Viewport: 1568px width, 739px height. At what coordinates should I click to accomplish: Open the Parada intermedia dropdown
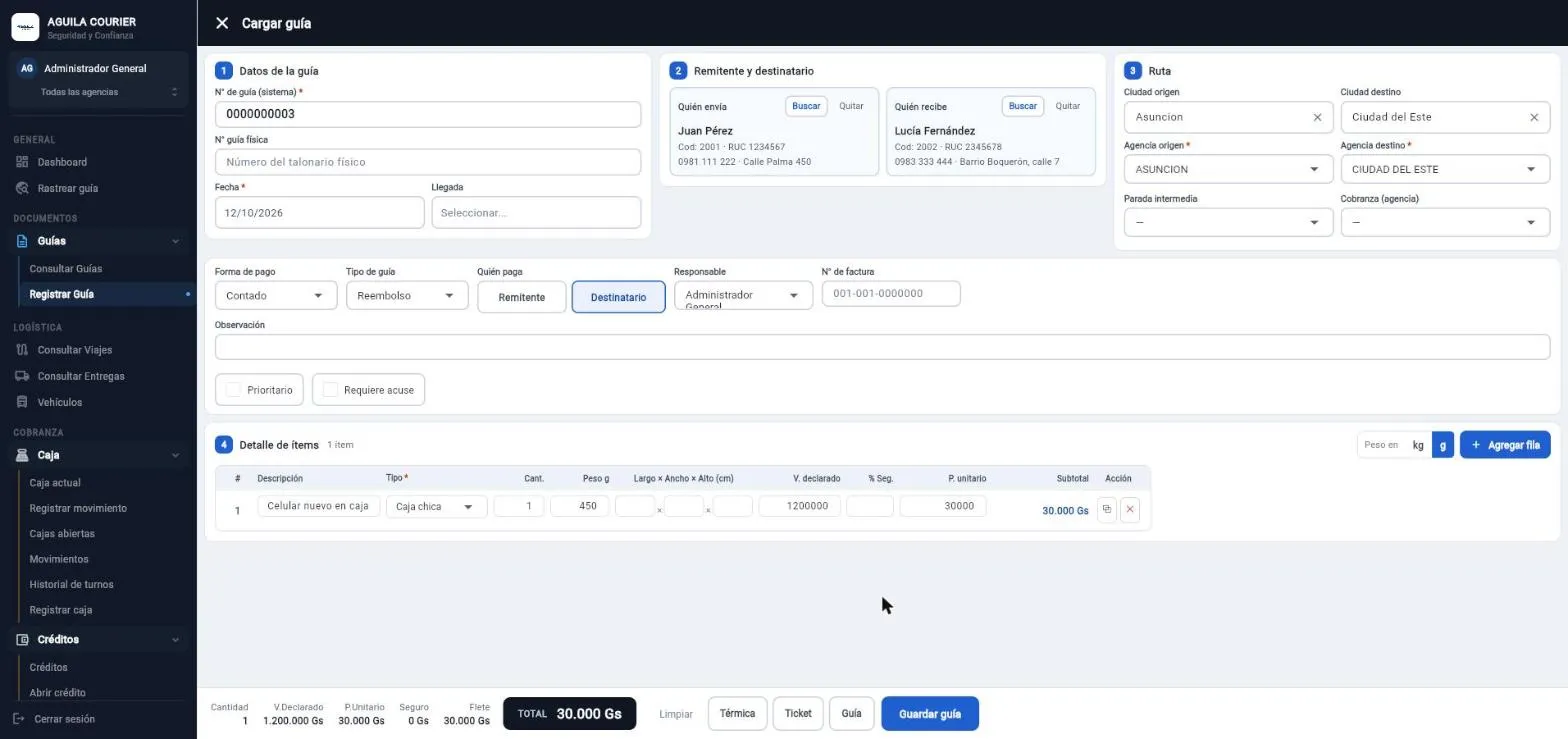click(1228, 222)
